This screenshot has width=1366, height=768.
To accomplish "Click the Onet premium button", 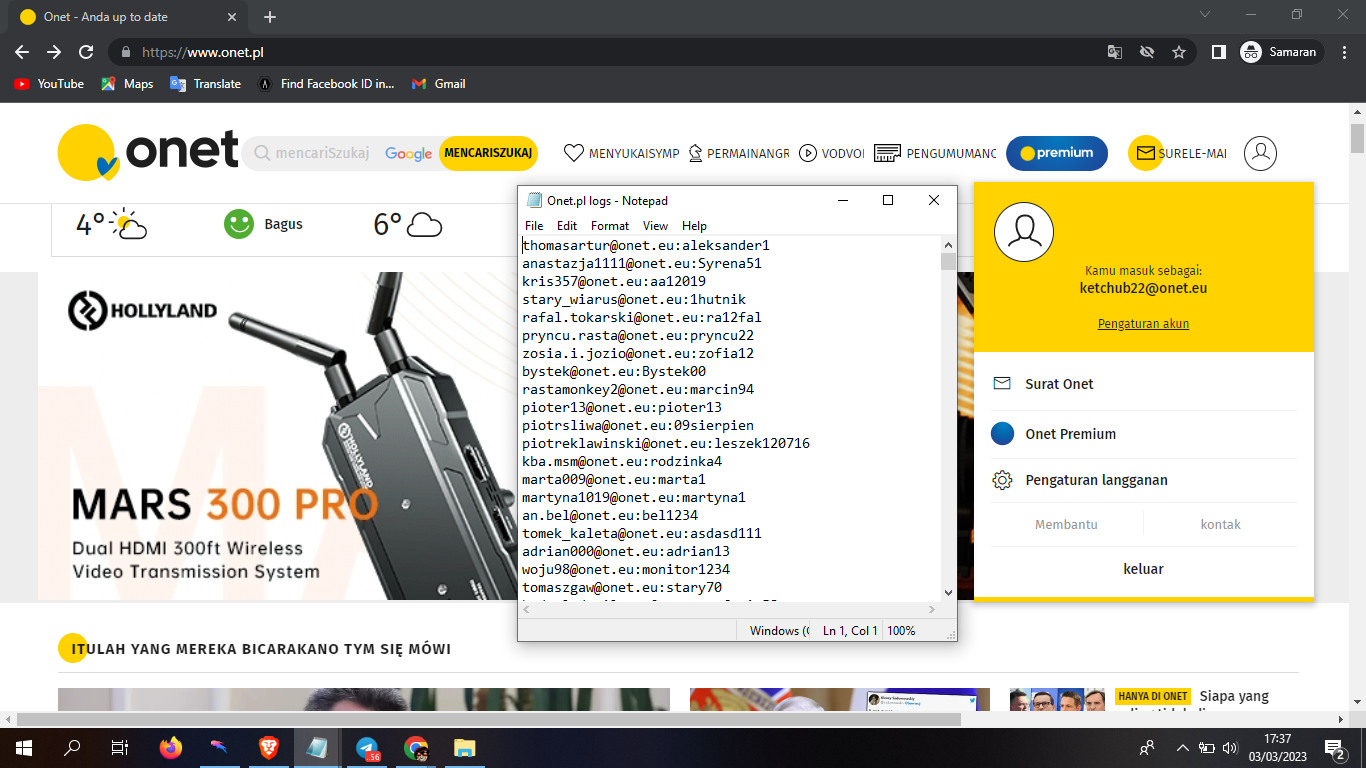I will point(1057,153).
